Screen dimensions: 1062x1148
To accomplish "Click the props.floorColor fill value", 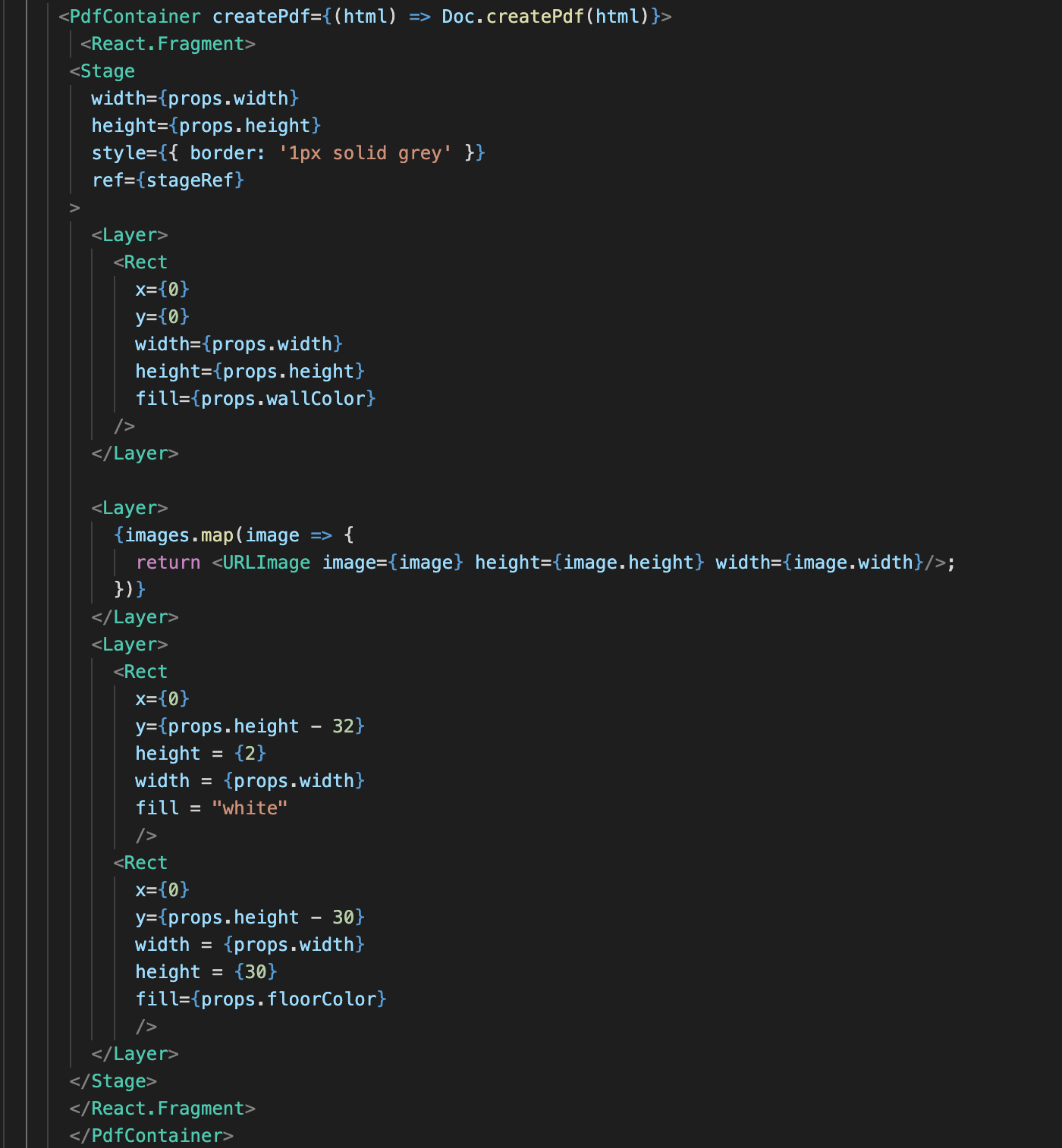I will click(x=288, y=999).
